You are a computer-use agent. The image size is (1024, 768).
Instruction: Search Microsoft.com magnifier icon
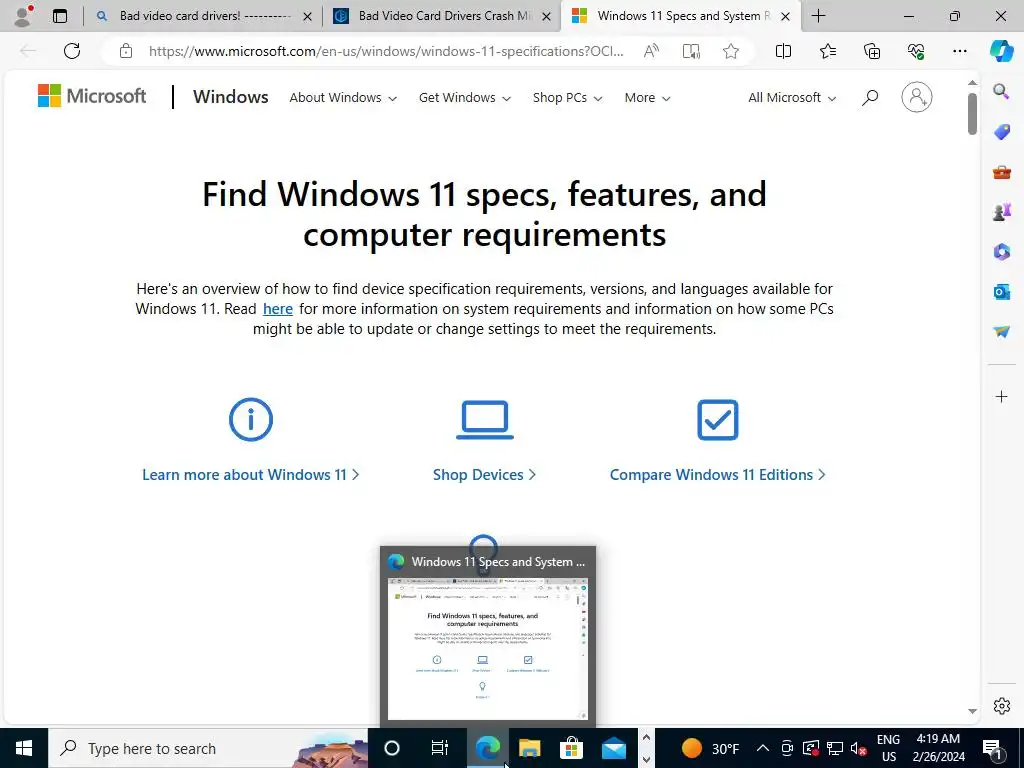869,98
